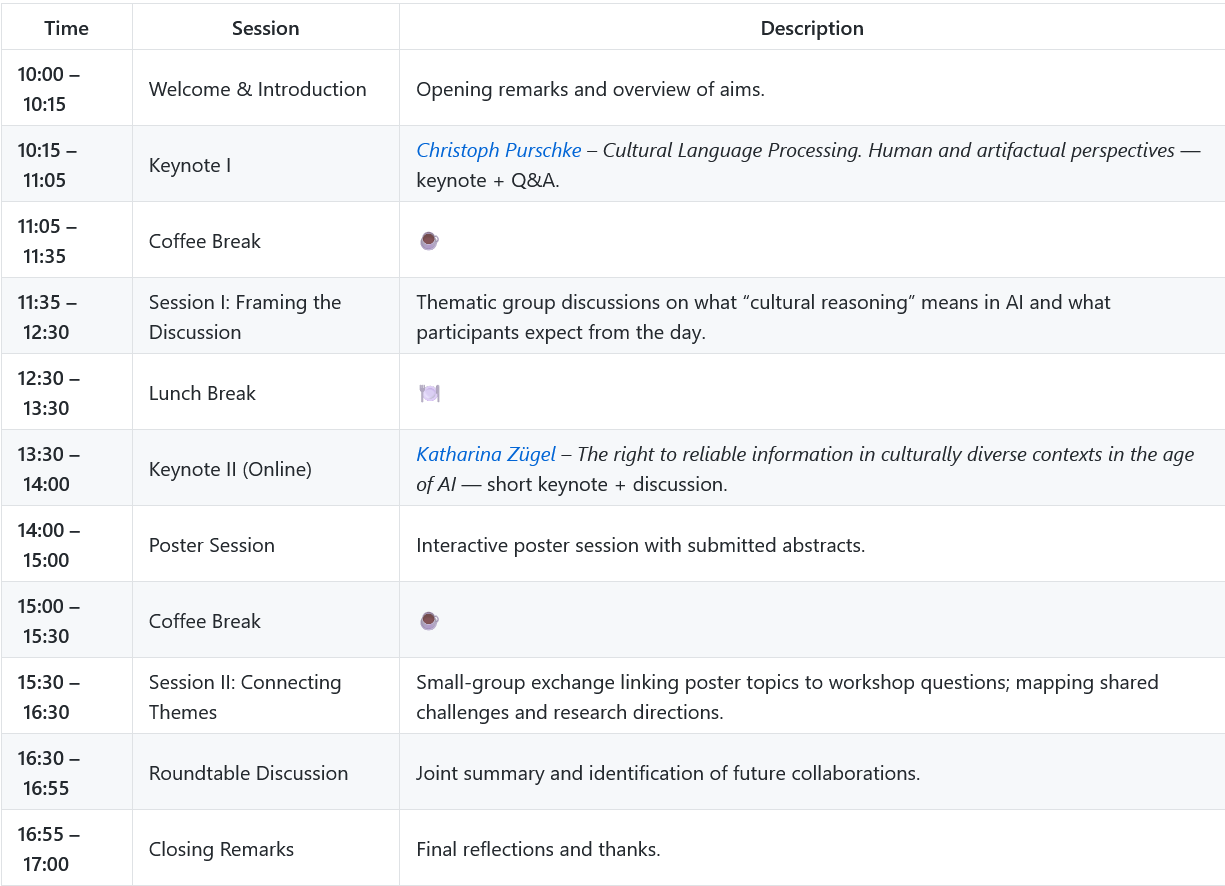Viewport: 1225px width, 886px height.
Task: Click the 'Final reflections and thanks' description
Action: click(x=538, y=849)
